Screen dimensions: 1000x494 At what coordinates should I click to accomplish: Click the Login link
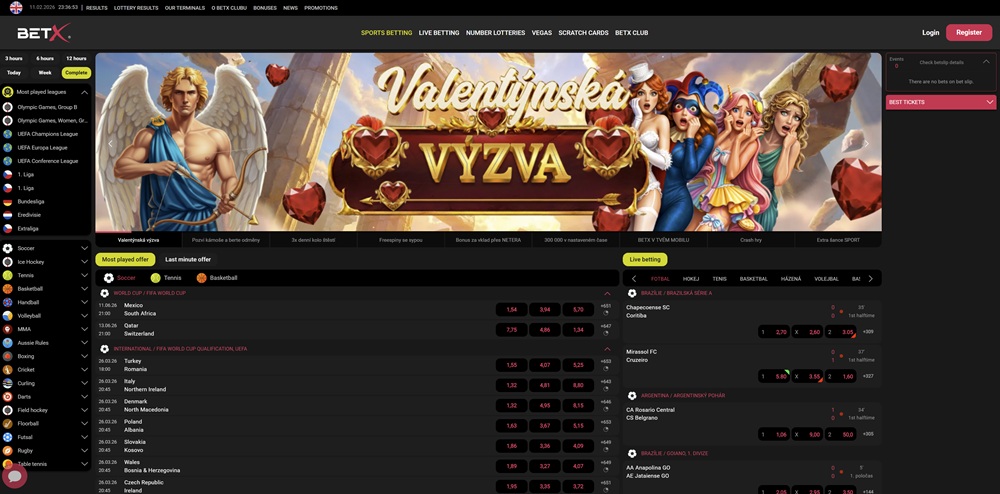click(930, 33)
